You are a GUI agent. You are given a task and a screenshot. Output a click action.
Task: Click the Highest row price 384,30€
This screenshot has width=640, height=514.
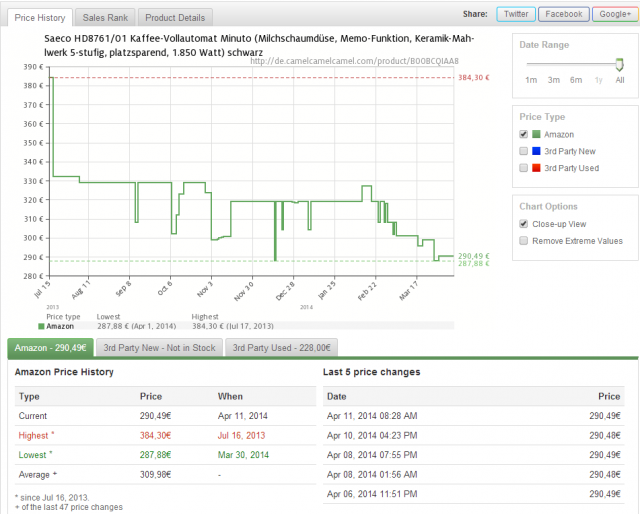coord(155,436)
